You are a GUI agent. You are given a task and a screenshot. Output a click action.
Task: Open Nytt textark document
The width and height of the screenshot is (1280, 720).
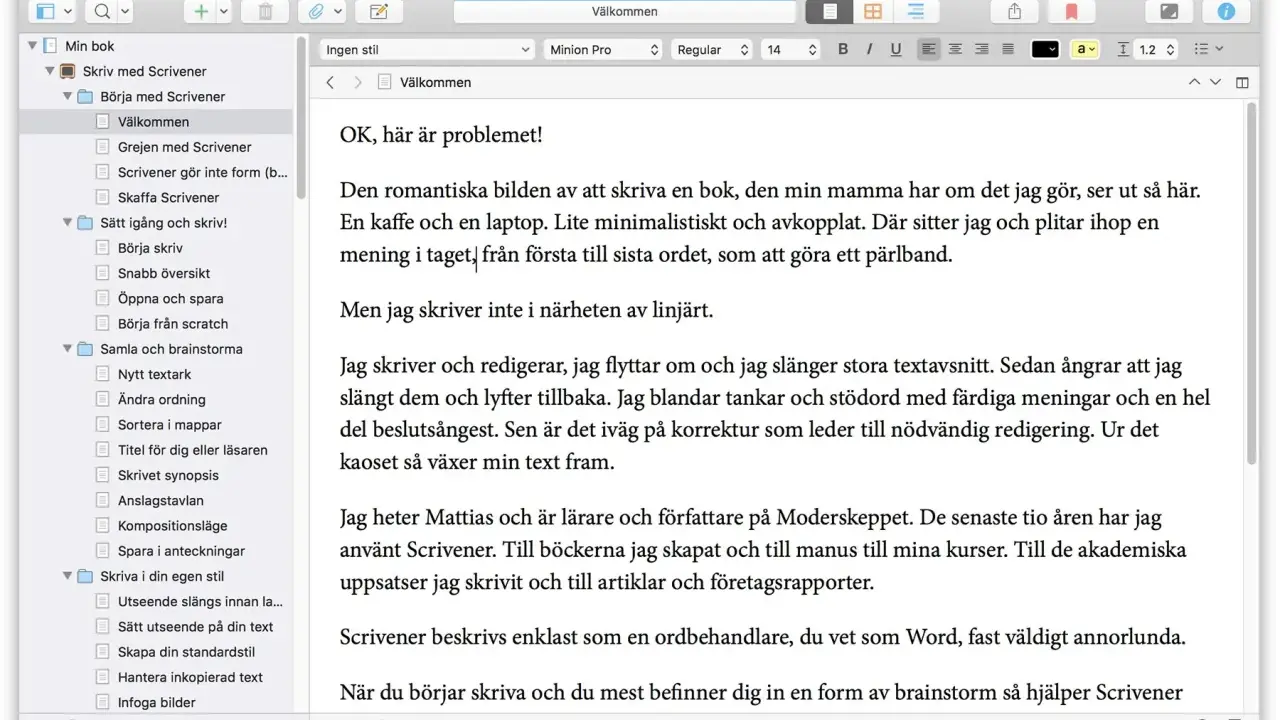click(156, 374)
